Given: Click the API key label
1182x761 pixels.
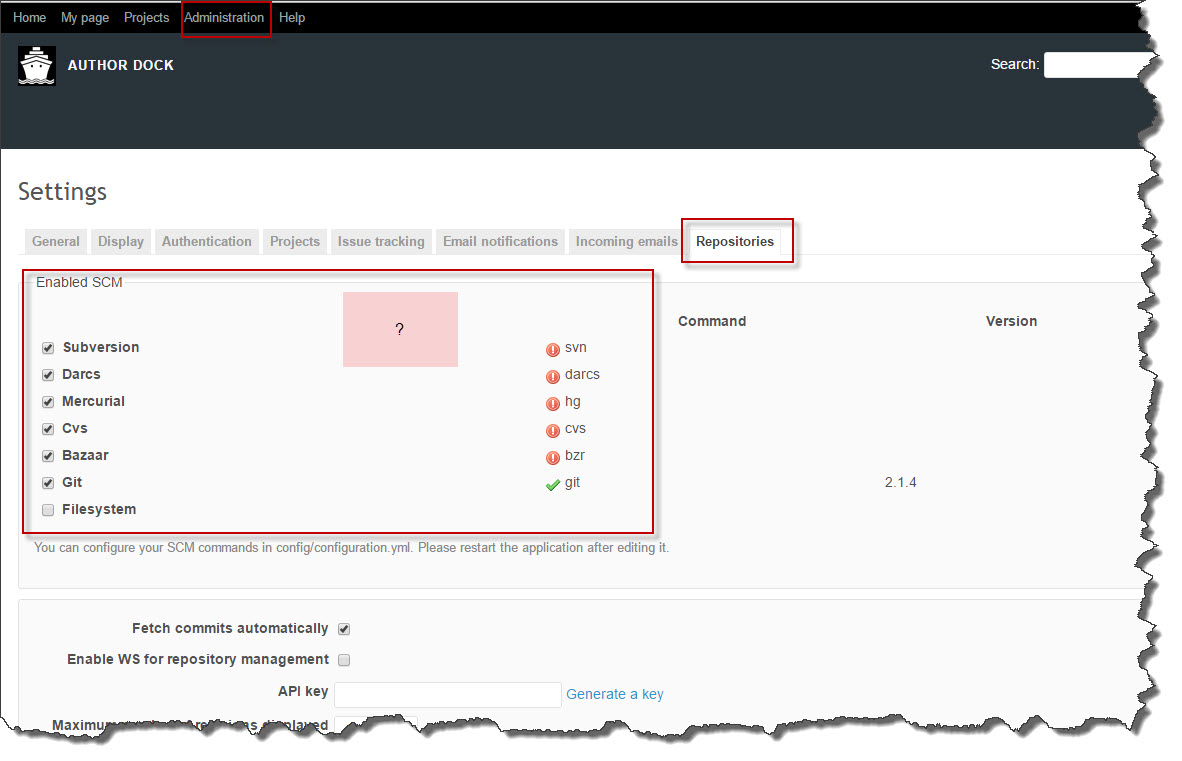Looking at the screenshot, I should 303,692.
